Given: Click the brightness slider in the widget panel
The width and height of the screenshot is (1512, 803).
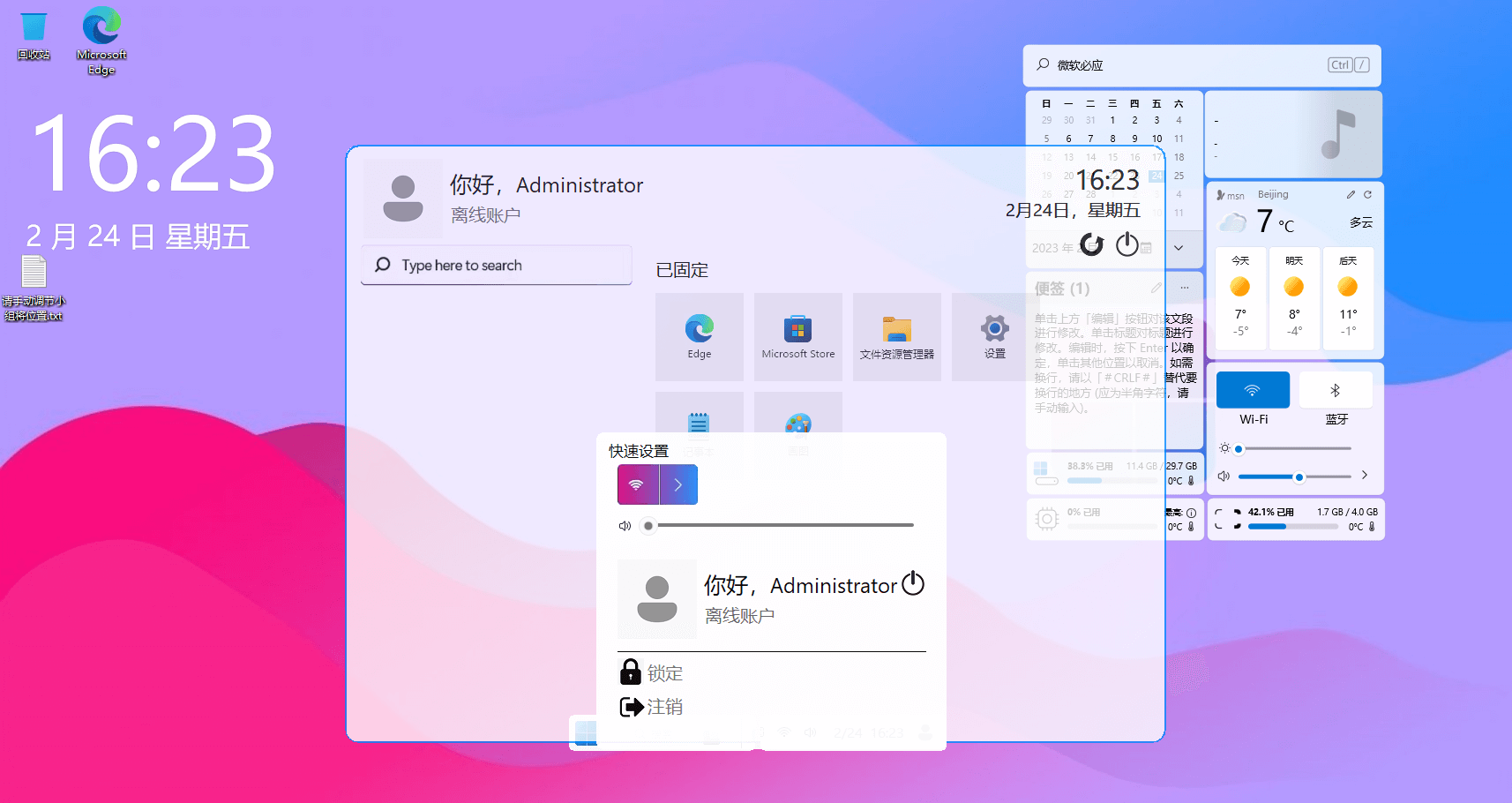Looking at the screenshot, I should pyautogui.click(x=1294, y=449).
